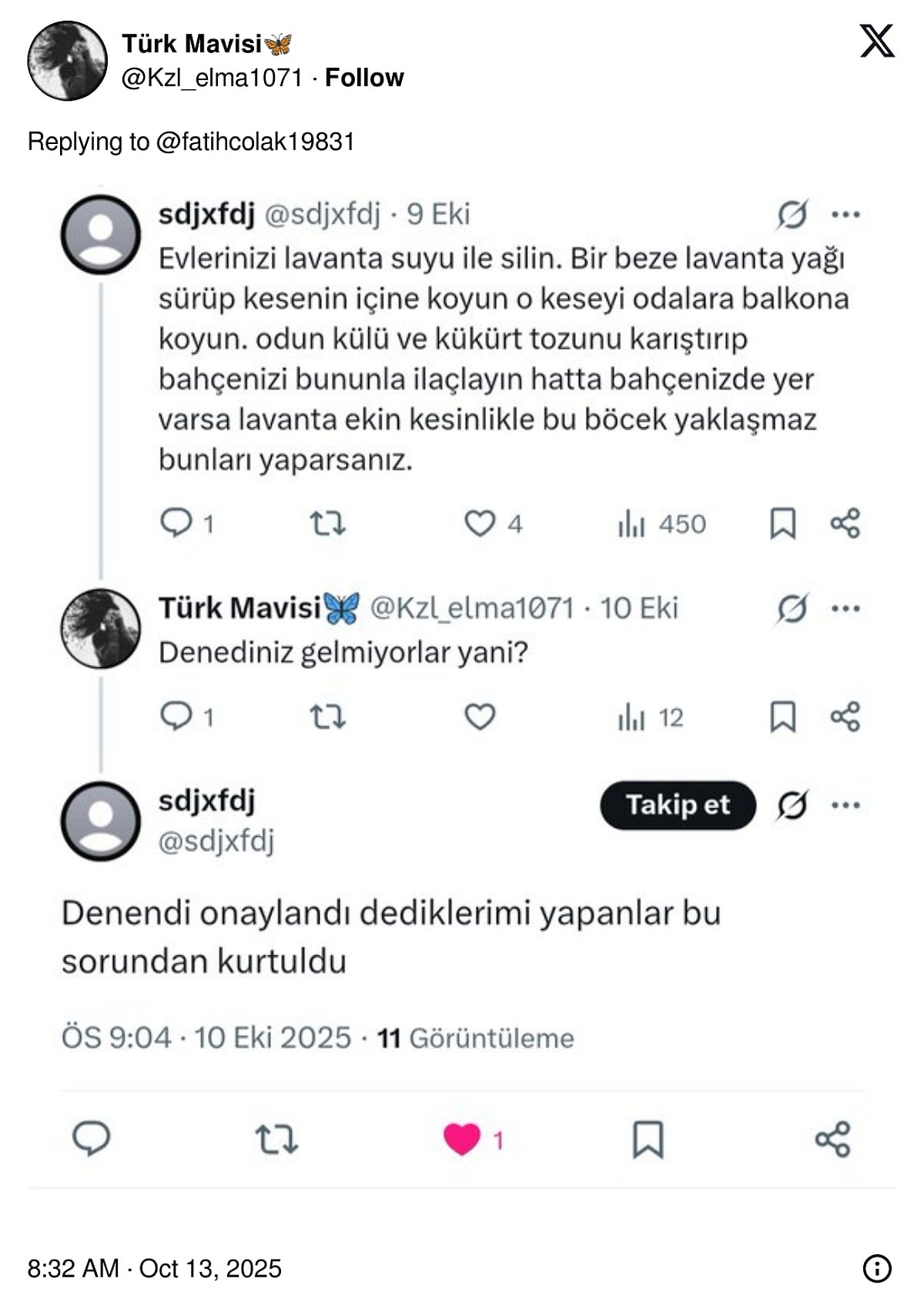924x1315 pixels.
Task: Open the tweet info icon
Action: point(877,1268)
